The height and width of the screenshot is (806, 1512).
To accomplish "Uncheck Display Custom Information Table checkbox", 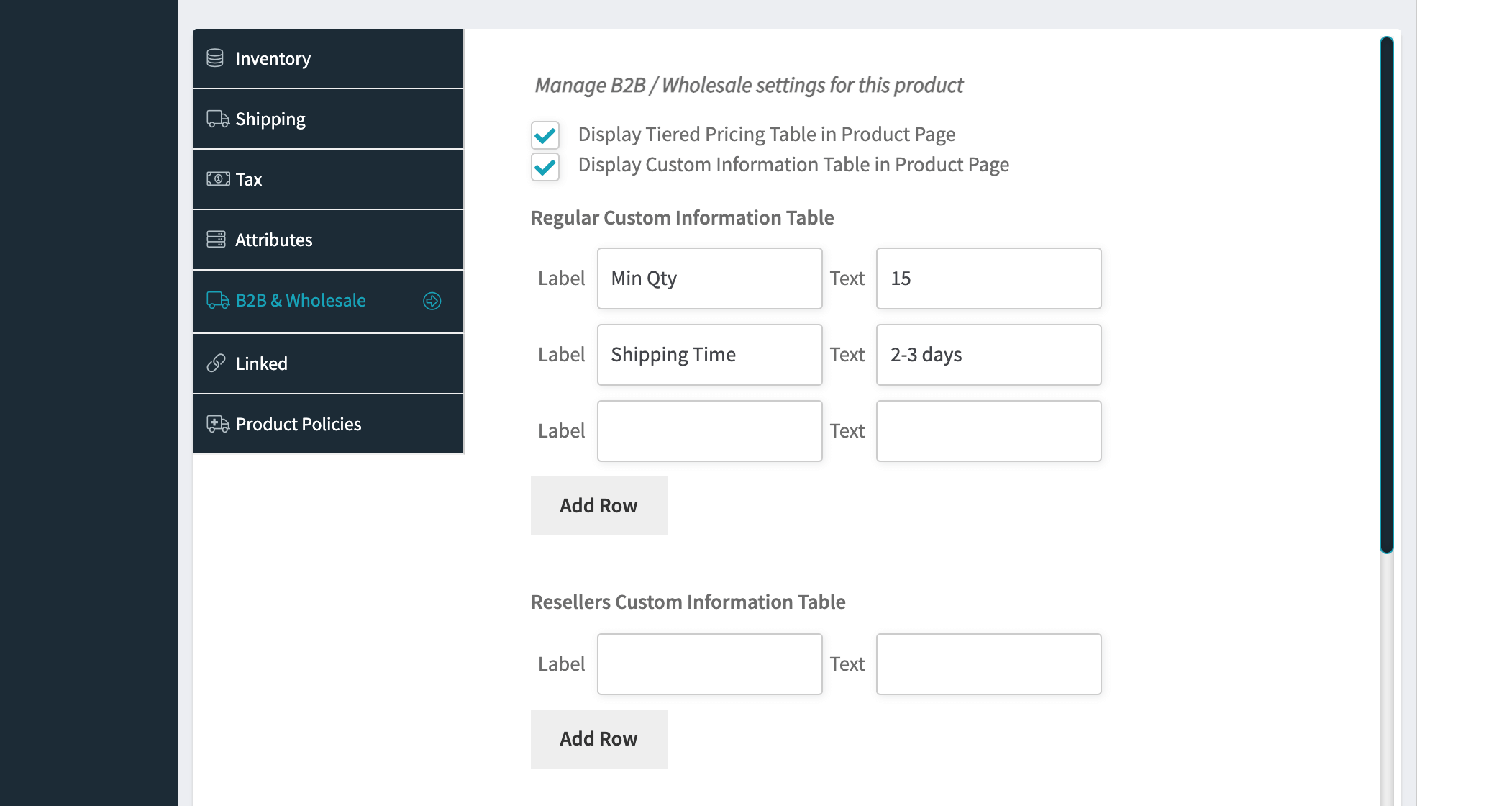I will coord(545,167).
